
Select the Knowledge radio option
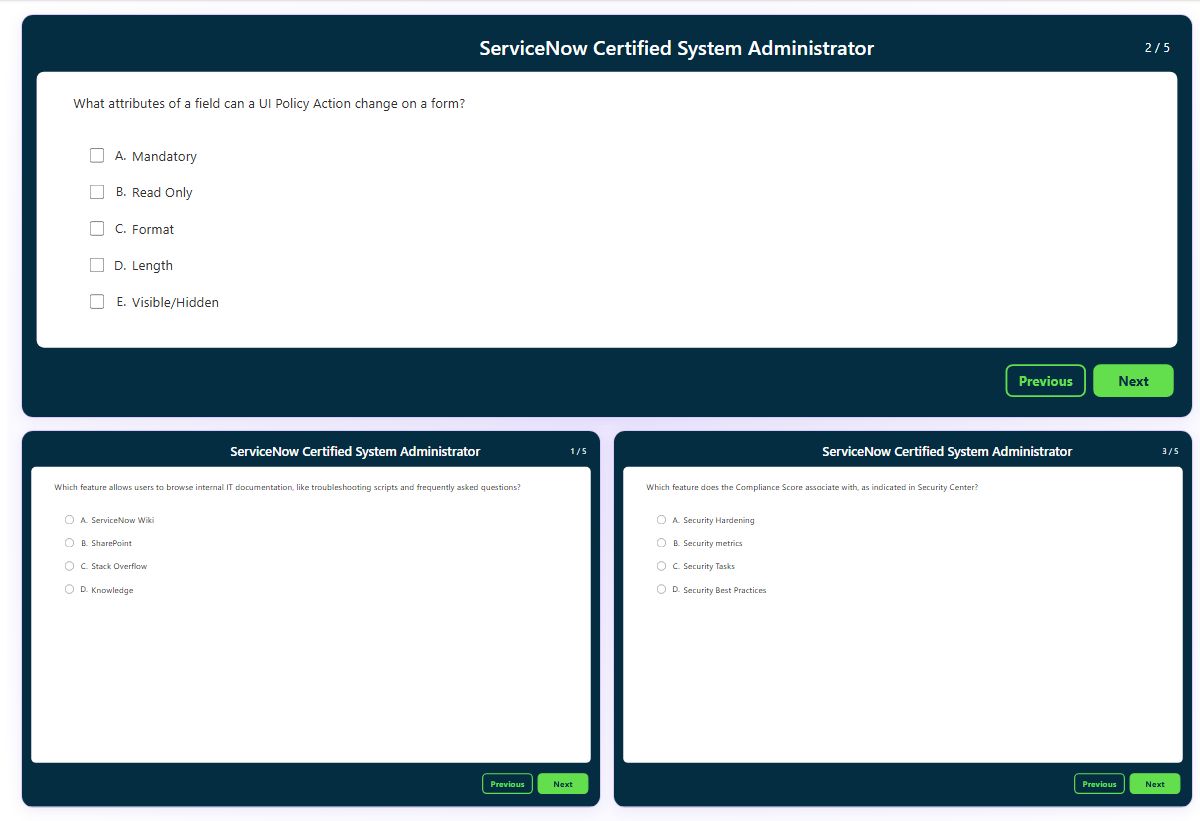click(x=69, y=589)
